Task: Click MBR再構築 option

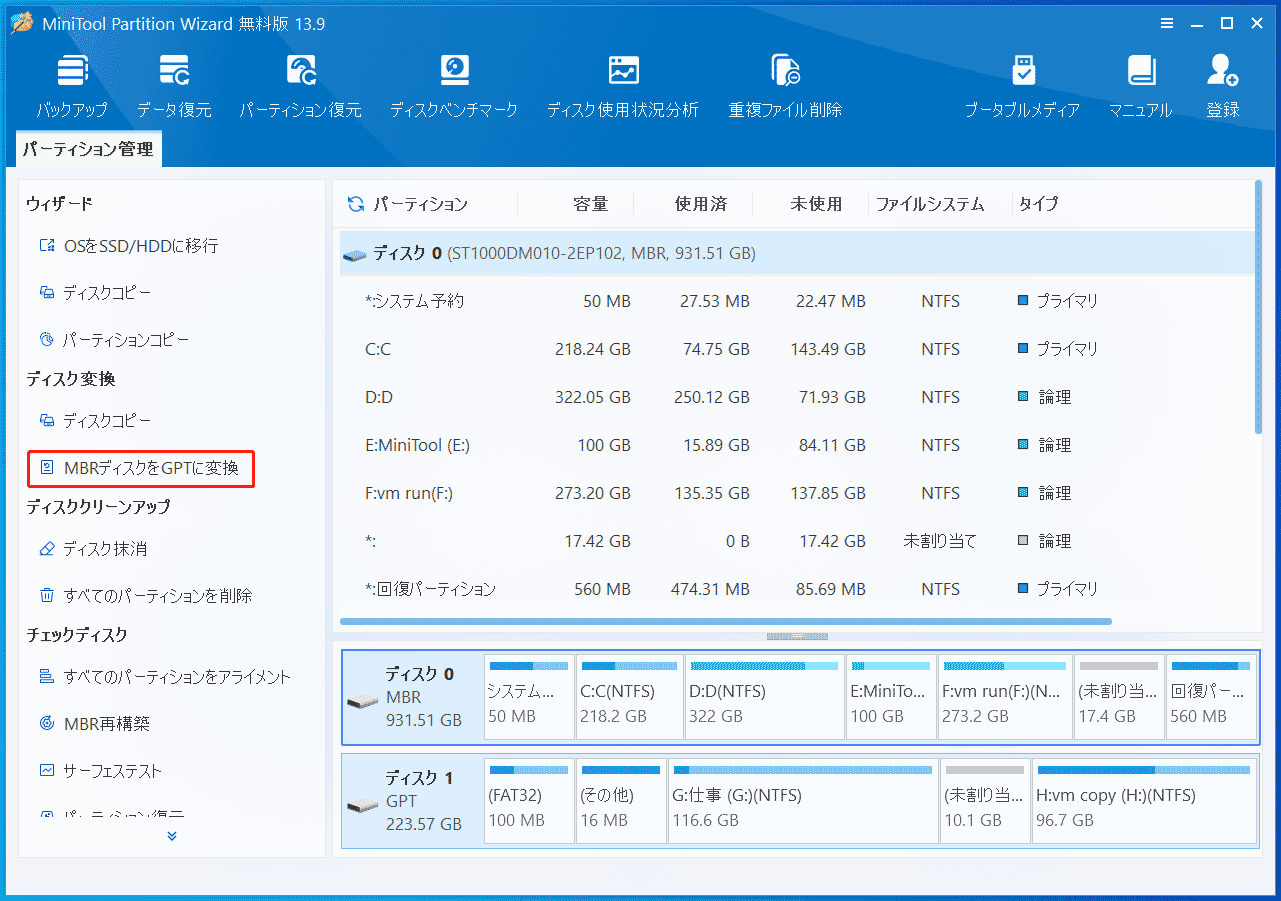Action: click(94, 724)
